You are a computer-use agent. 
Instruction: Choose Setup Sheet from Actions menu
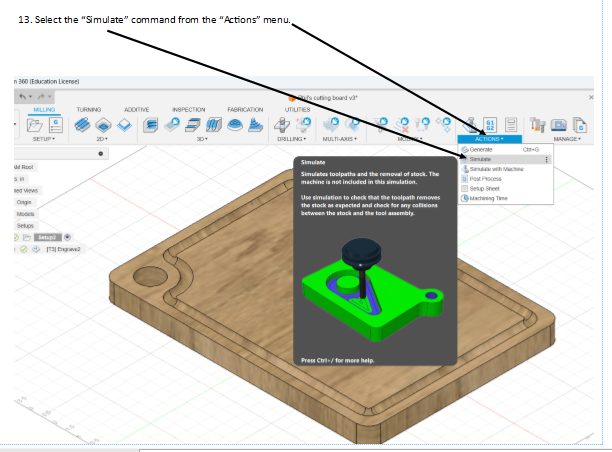[x=506, y=189]
